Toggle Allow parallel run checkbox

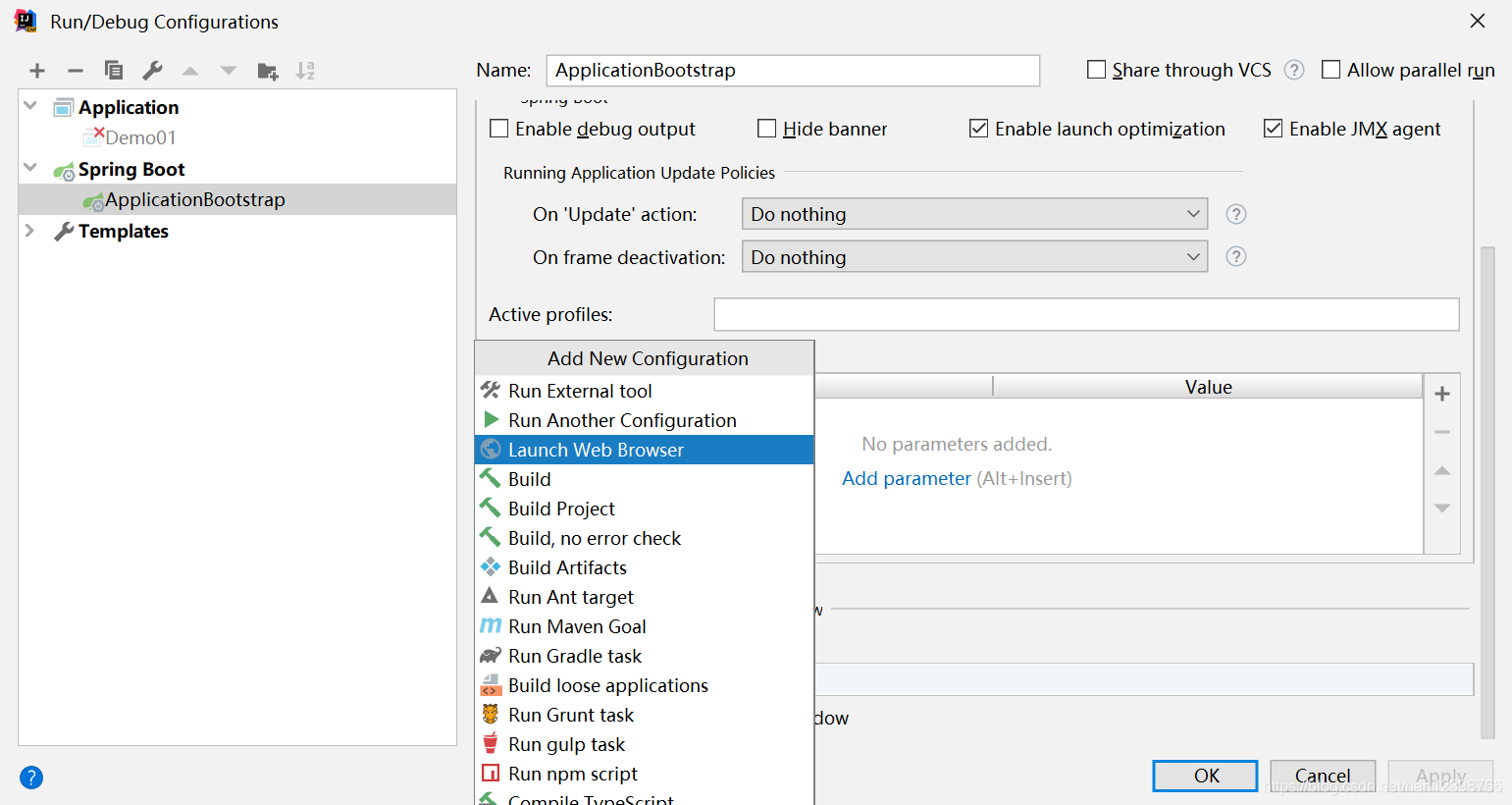tap(1331, 70)
